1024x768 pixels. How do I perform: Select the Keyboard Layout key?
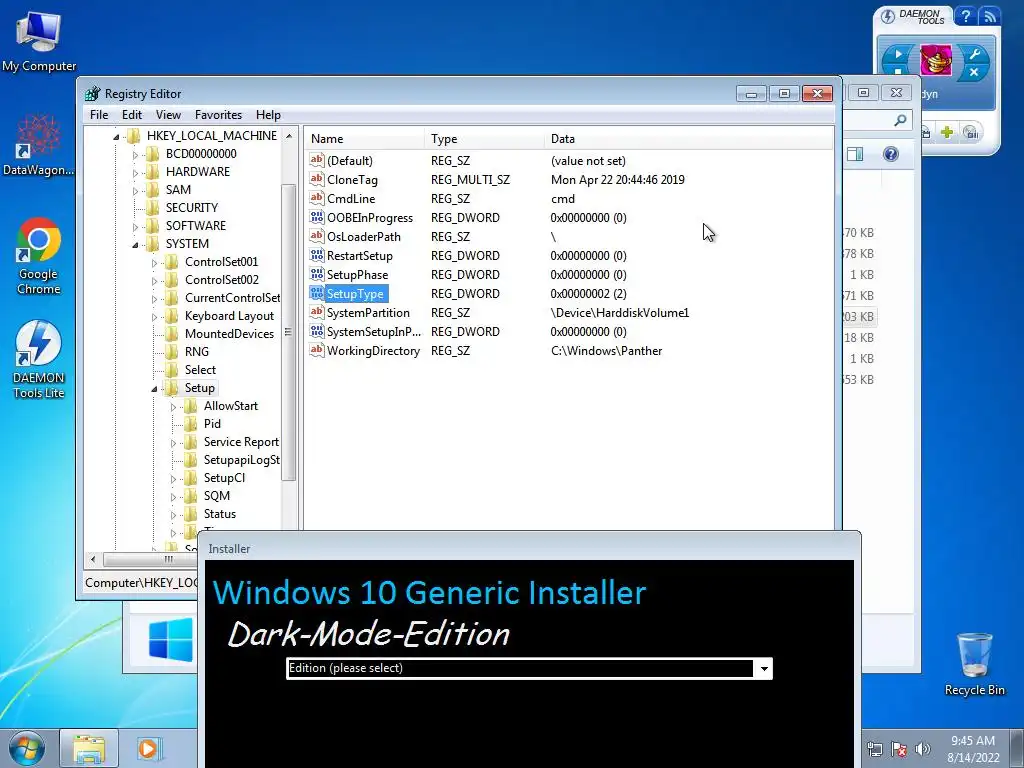[x=229, y=315]
